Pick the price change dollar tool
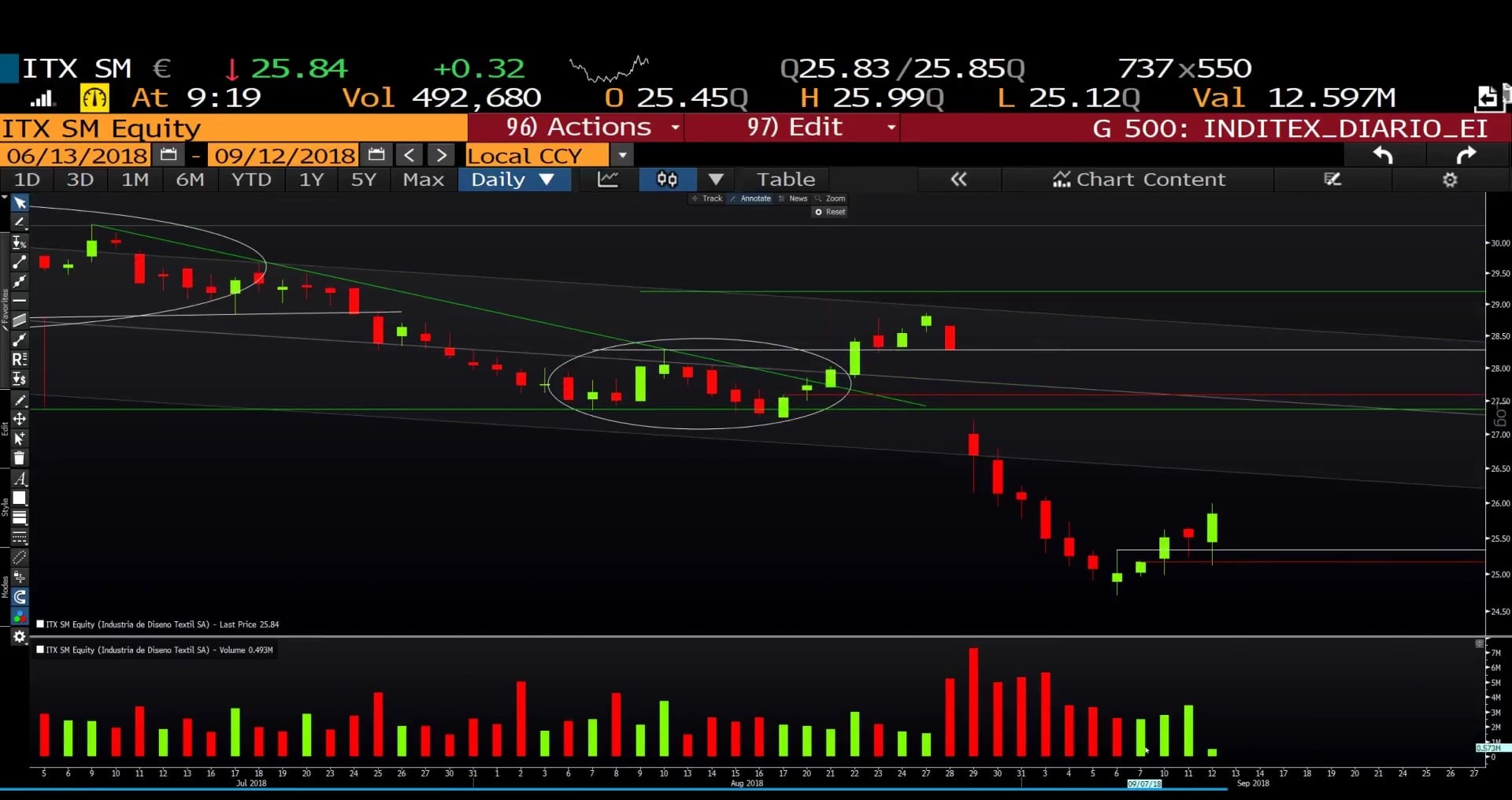Image resolution: width=1512 pixels, height=800 pixels. tap(20, 380)
